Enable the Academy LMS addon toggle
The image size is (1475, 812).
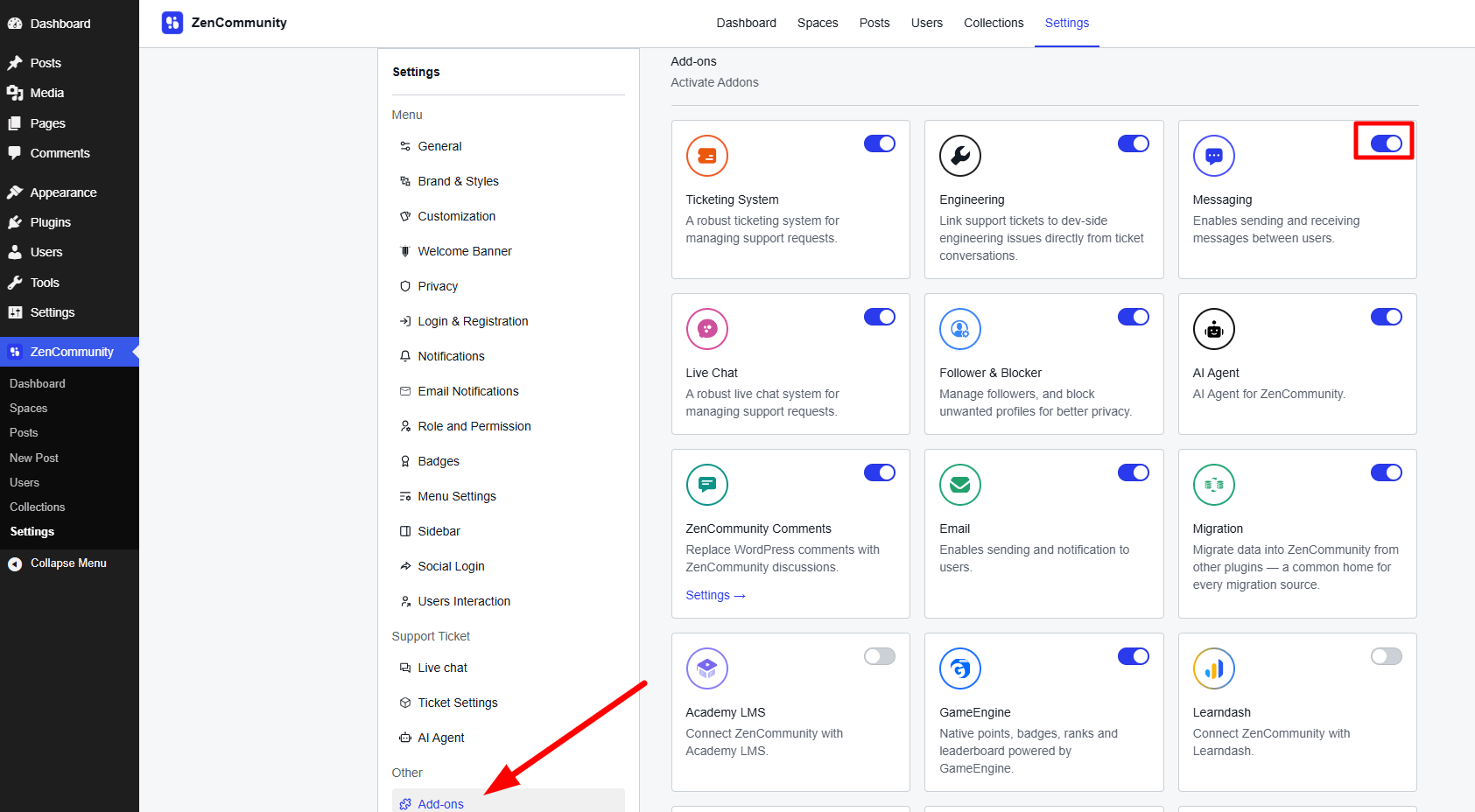tap(880, 656)
